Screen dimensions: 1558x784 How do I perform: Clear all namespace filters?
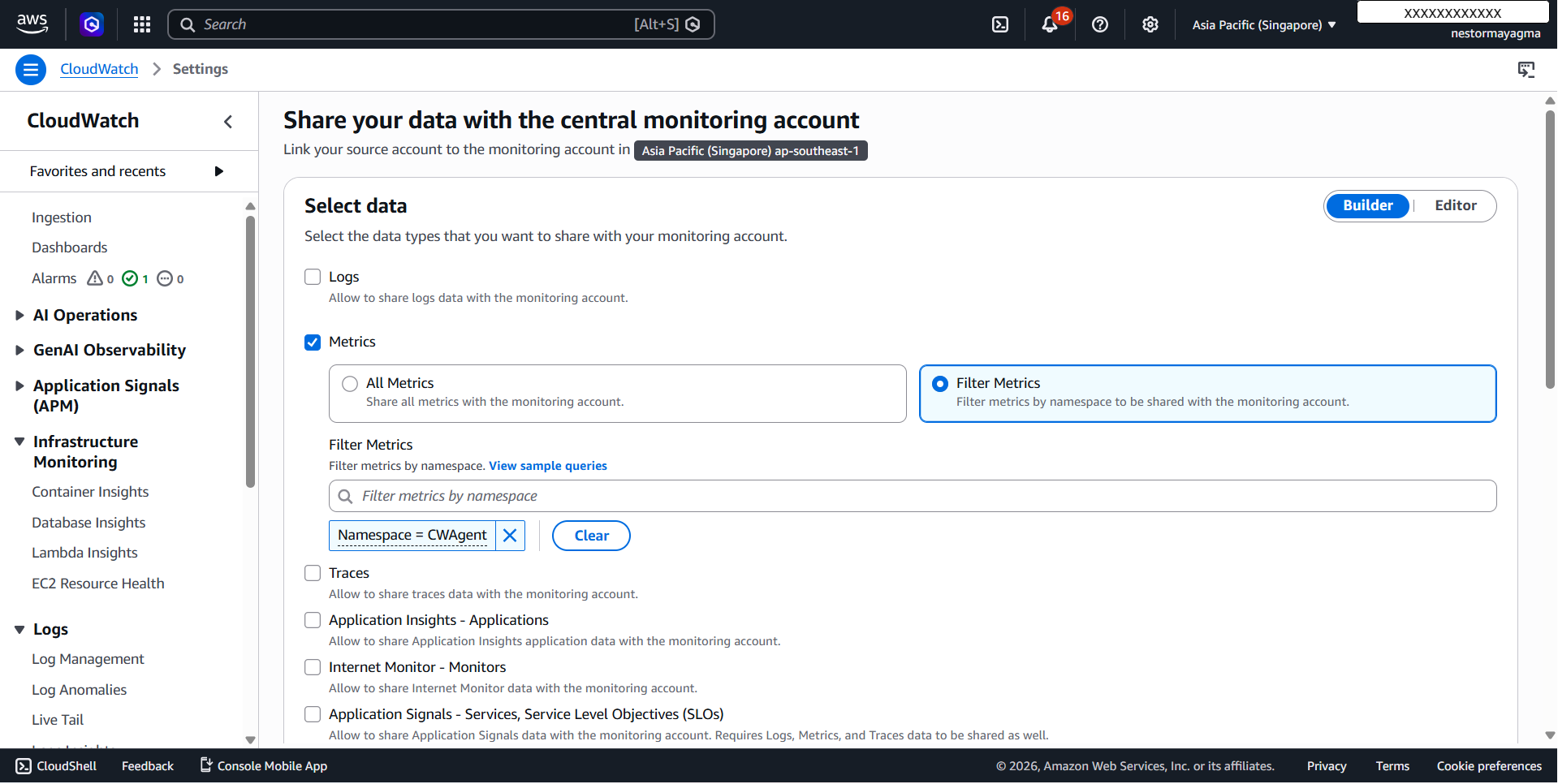(591, 536)
